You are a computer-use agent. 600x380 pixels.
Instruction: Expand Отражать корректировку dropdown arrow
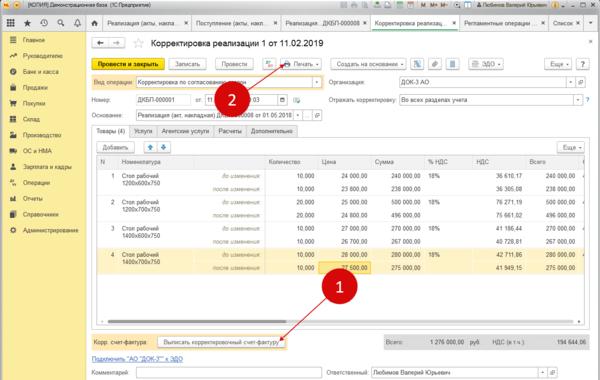pos(578,100)
